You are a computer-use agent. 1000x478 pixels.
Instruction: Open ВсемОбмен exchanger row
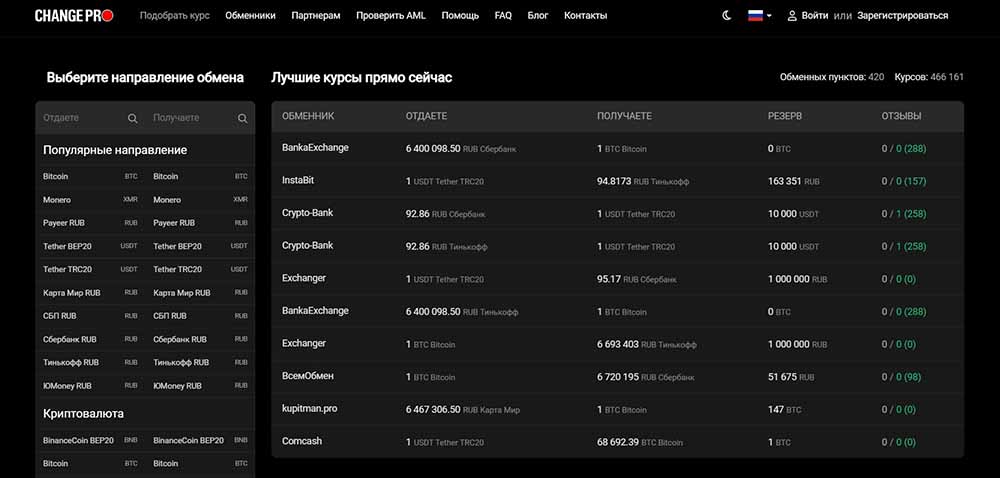[617, 377]
